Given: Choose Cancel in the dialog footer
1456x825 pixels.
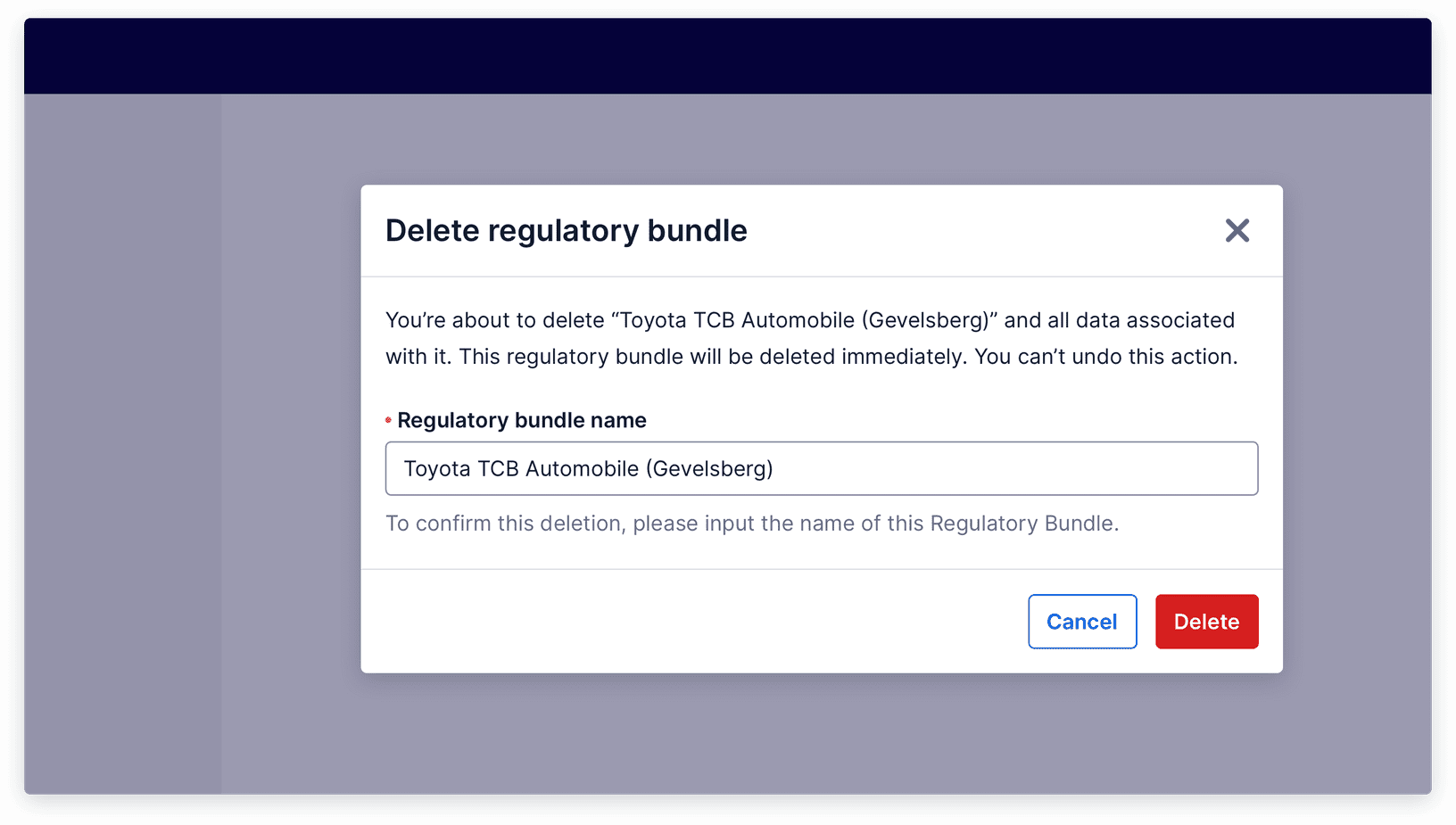Looking at the screenshot, I should click(x=1082, y=622).
